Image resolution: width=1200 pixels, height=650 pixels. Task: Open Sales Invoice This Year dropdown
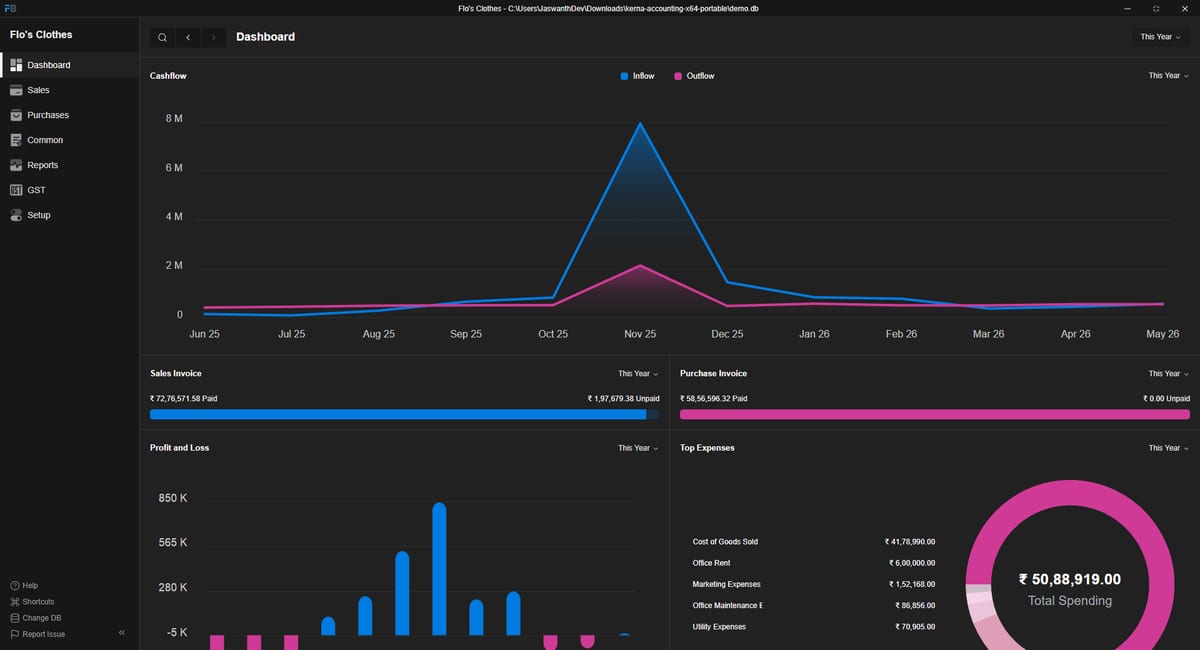pyautogui.click(x=638, y=374)
